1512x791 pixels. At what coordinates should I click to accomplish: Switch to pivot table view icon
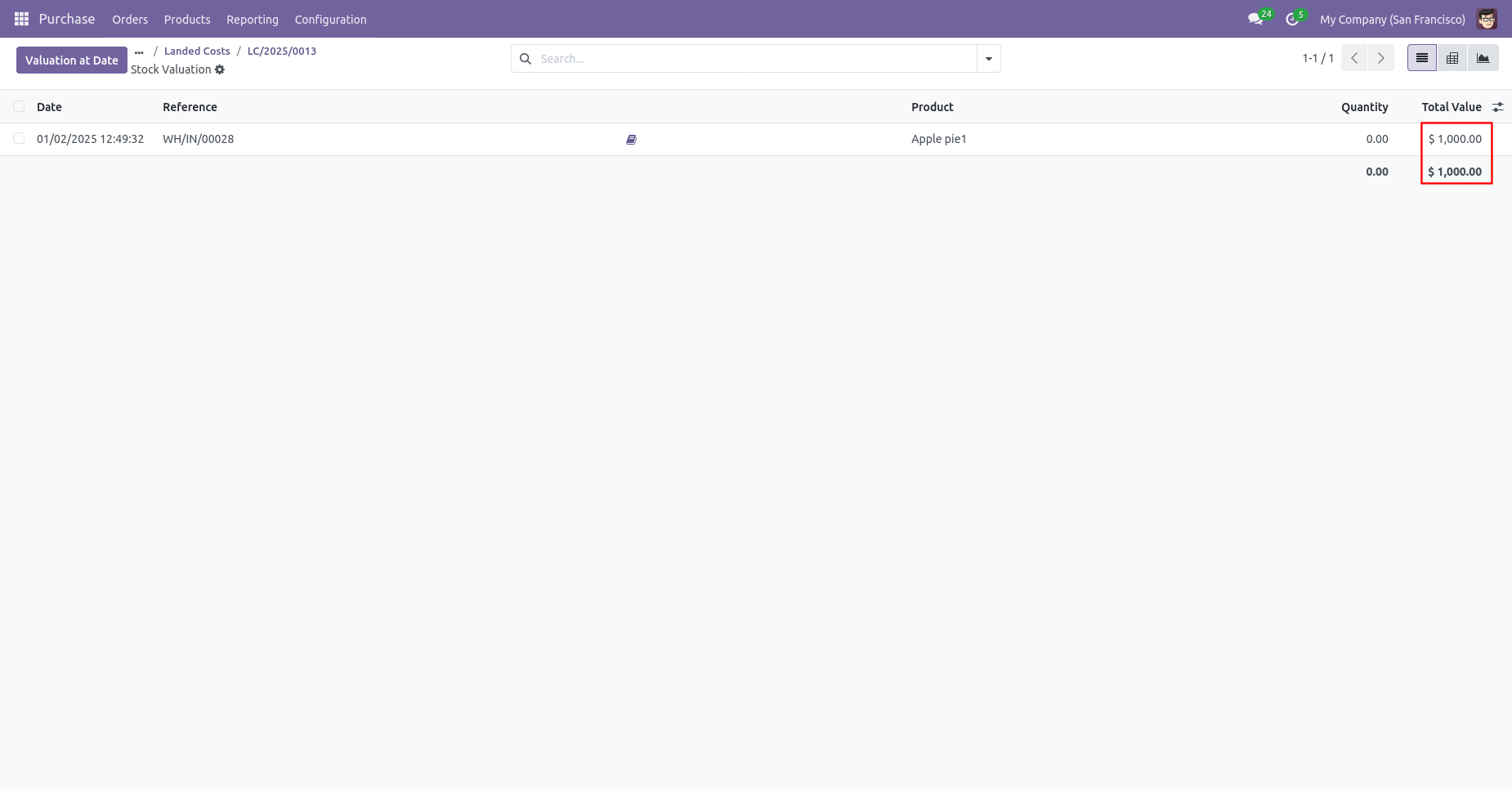tap(1452, 58)
